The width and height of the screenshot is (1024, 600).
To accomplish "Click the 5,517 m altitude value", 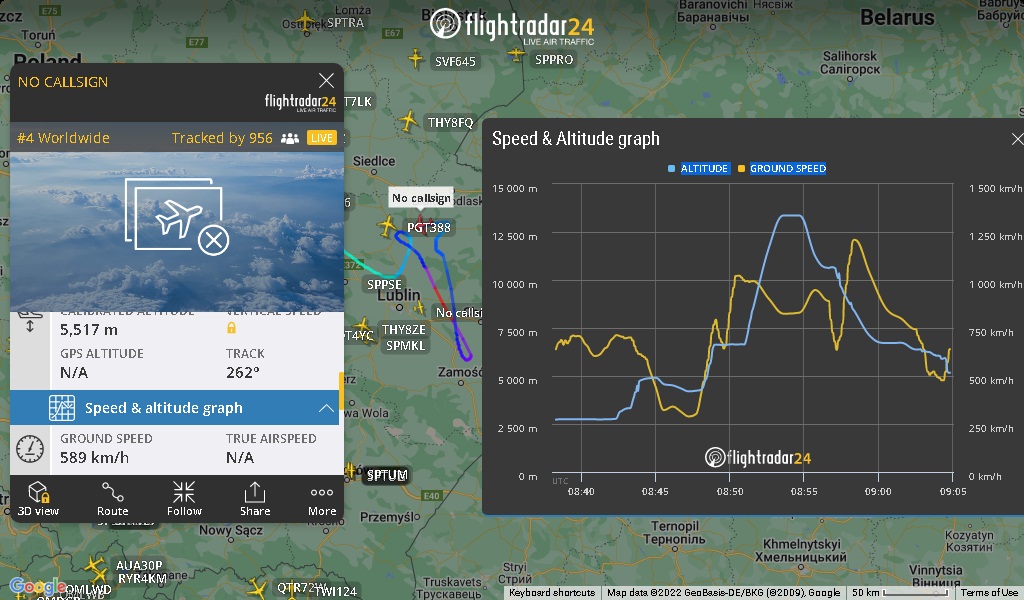I will coord(89,330).
